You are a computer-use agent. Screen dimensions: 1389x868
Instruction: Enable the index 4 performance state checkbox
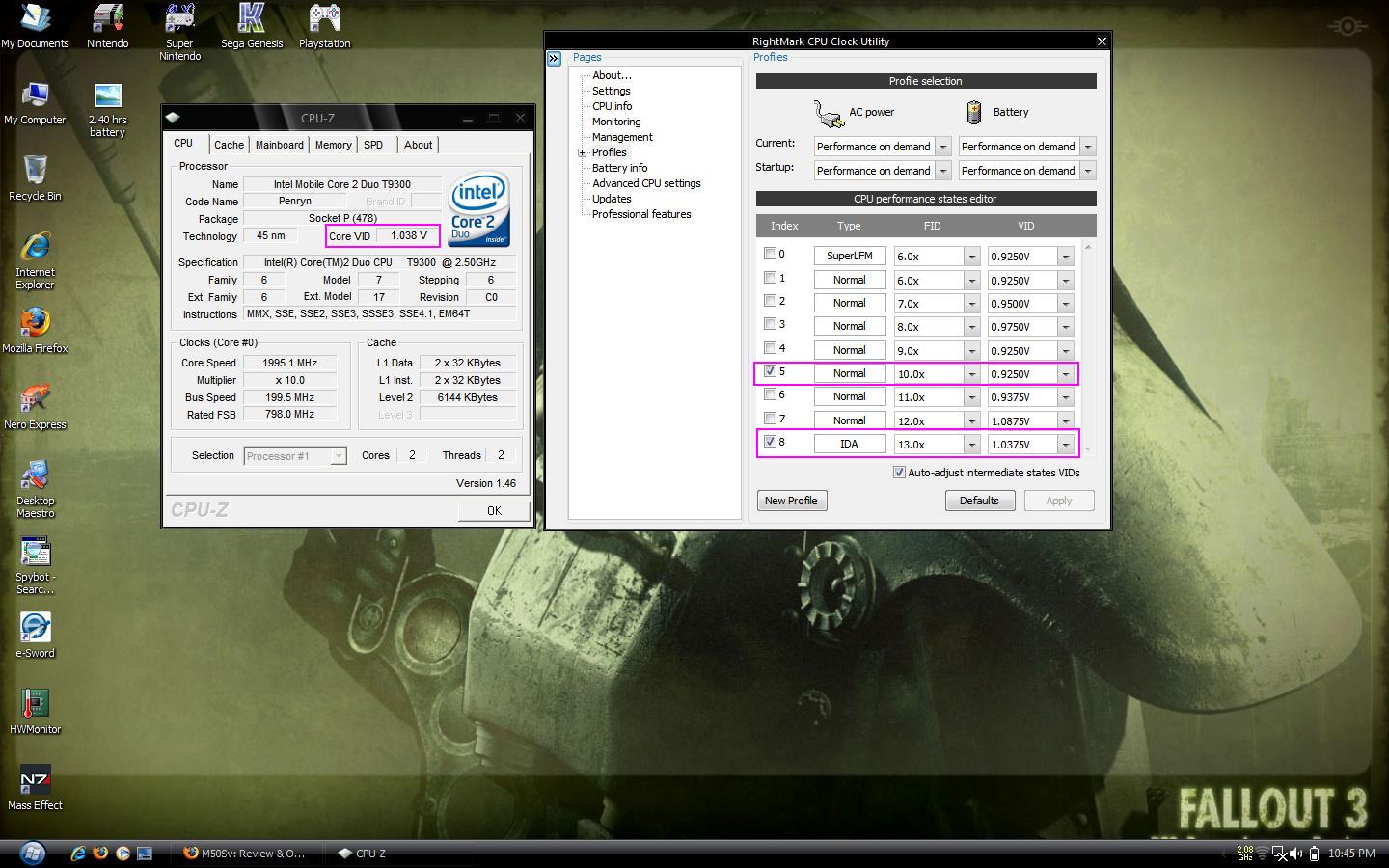point(770,348)
